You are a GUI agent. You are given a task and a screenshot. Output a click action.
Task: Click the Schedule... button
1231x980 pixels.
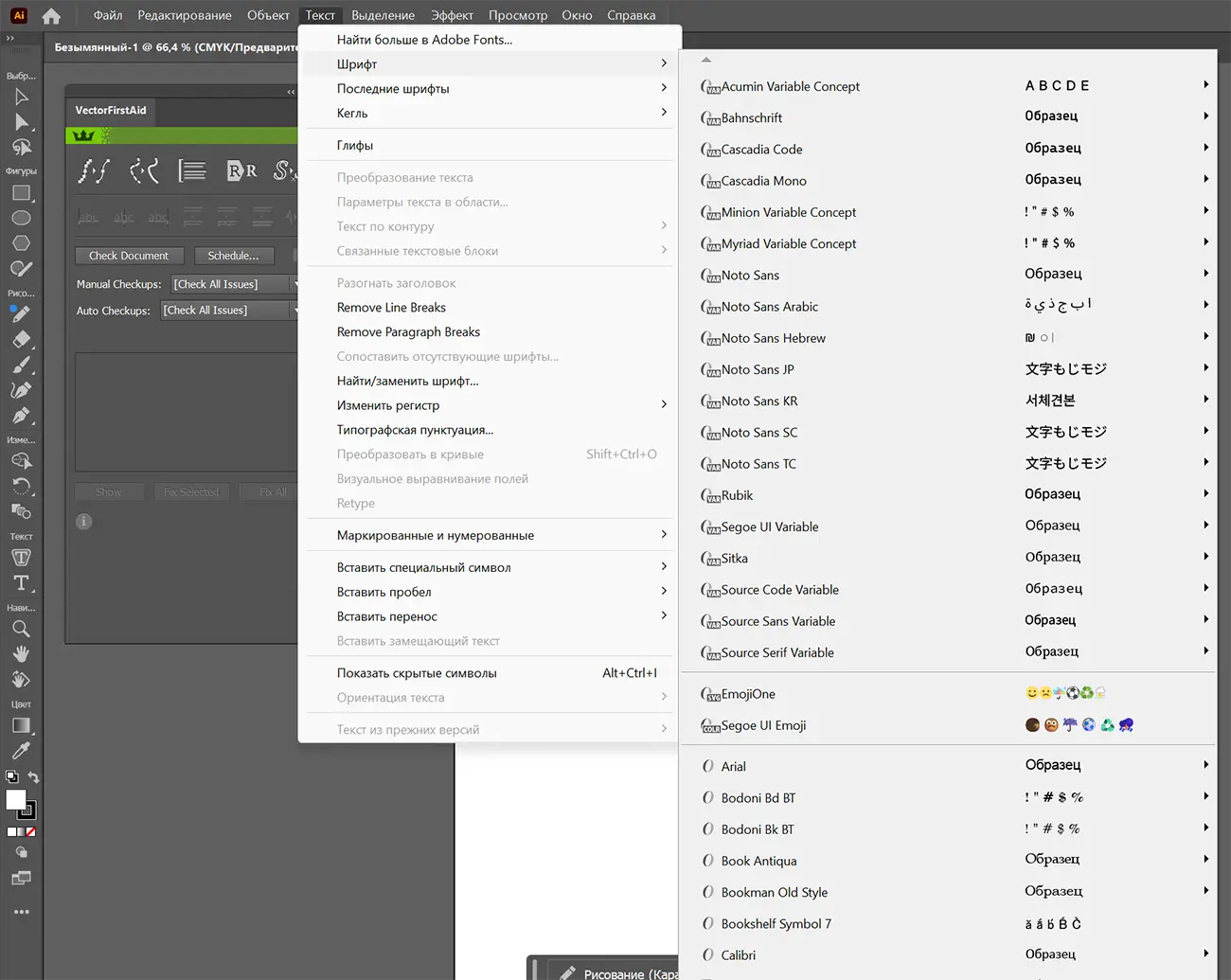tap(233, 256)
